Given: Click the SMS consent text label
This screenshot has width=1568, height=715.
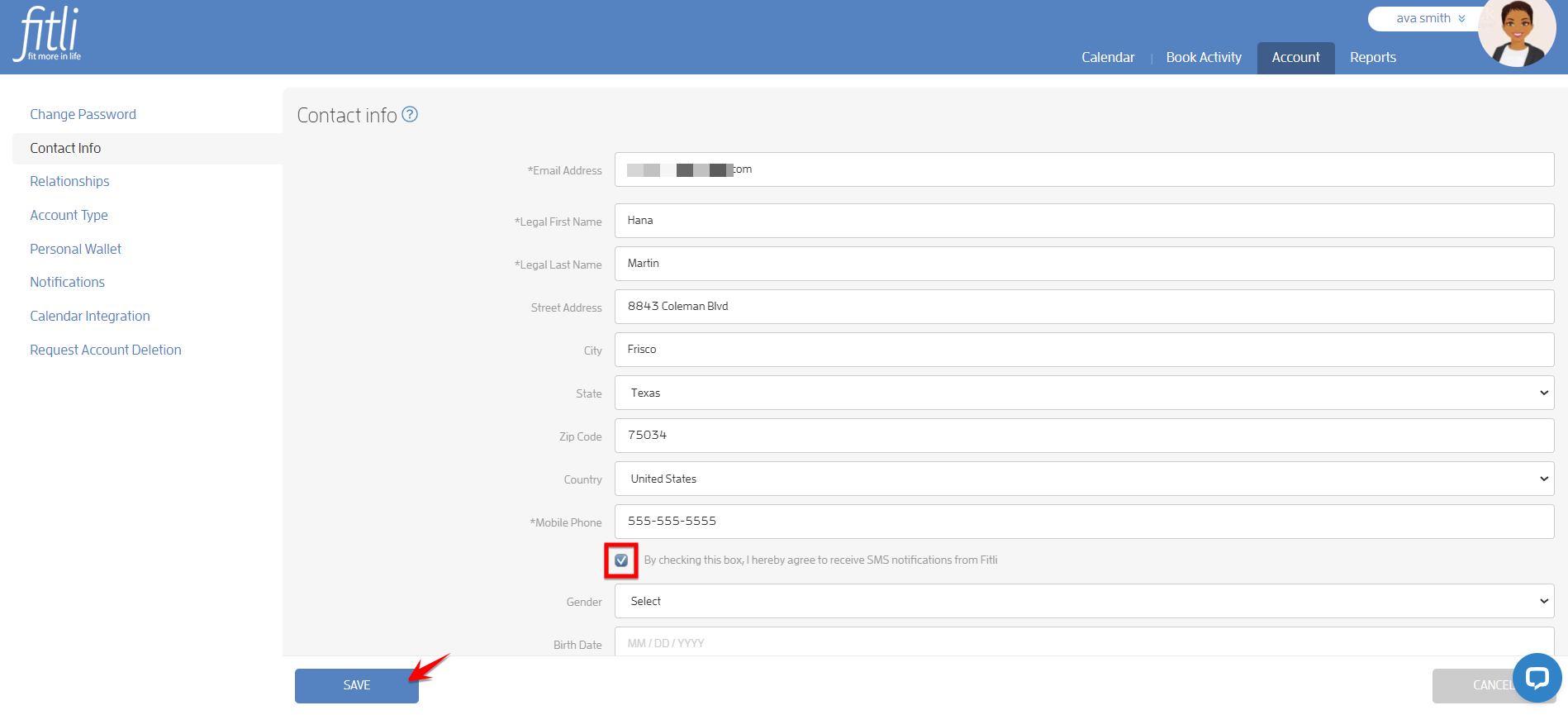Looking at the screenshot, I should pyautogui.click(x=820, y=560).
